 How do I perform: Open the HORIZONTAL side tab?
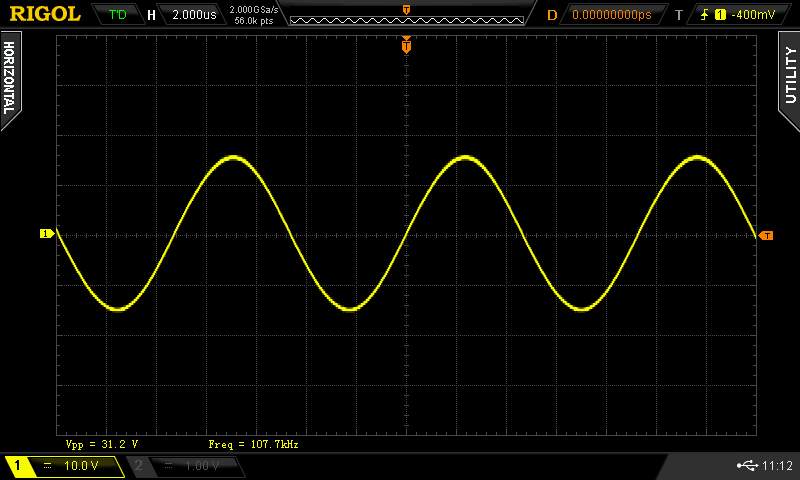pos(9,78)
